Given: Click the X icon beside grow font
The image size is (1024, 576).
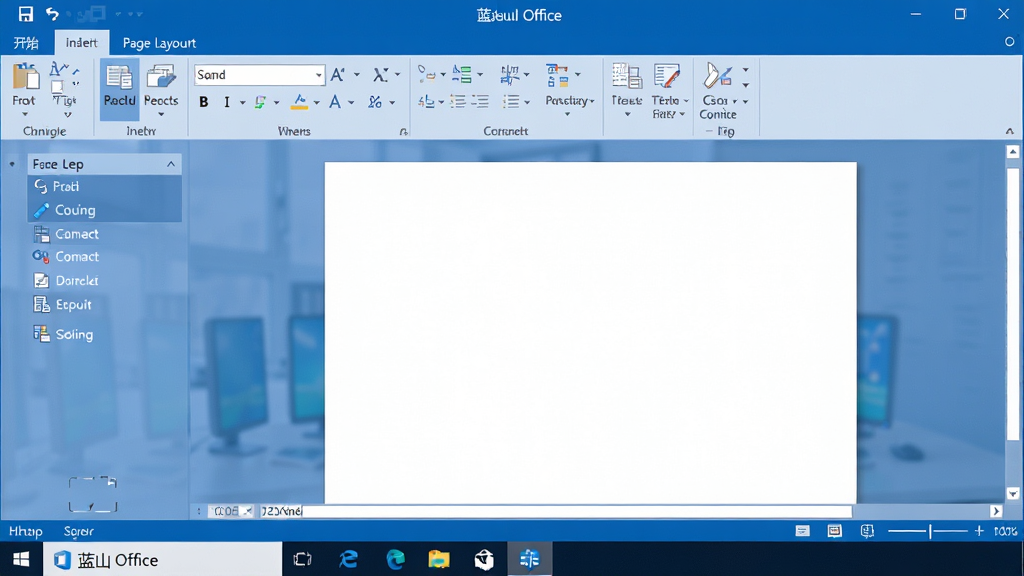Looking at the screenshot, I should (x=380, y=74).
